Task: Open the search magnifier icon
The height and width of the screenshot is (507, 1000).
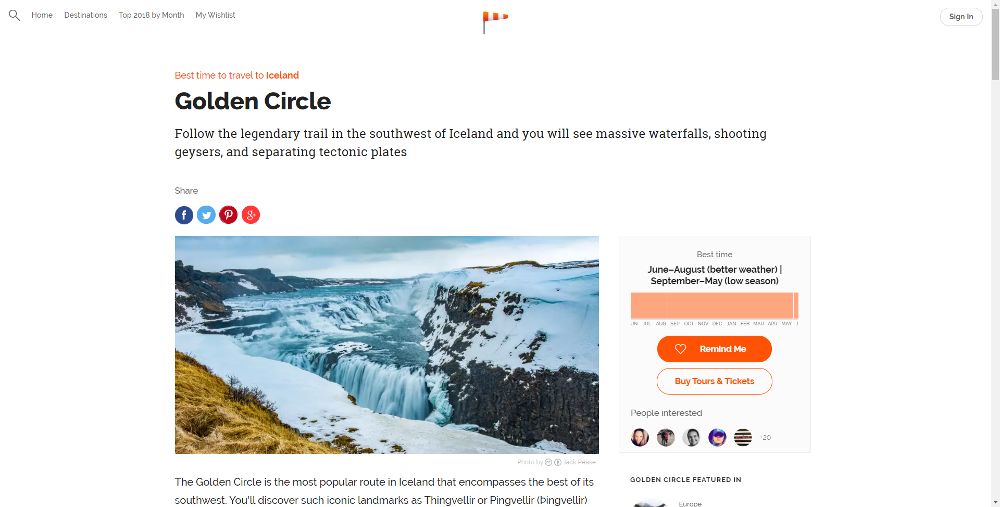Action: point(14,15)
